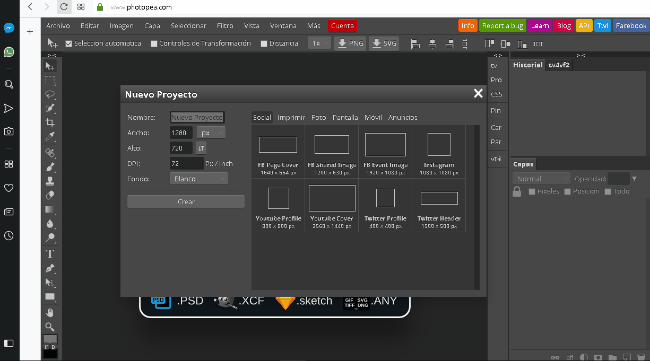Open the px units dropdown

pos(211,133)
